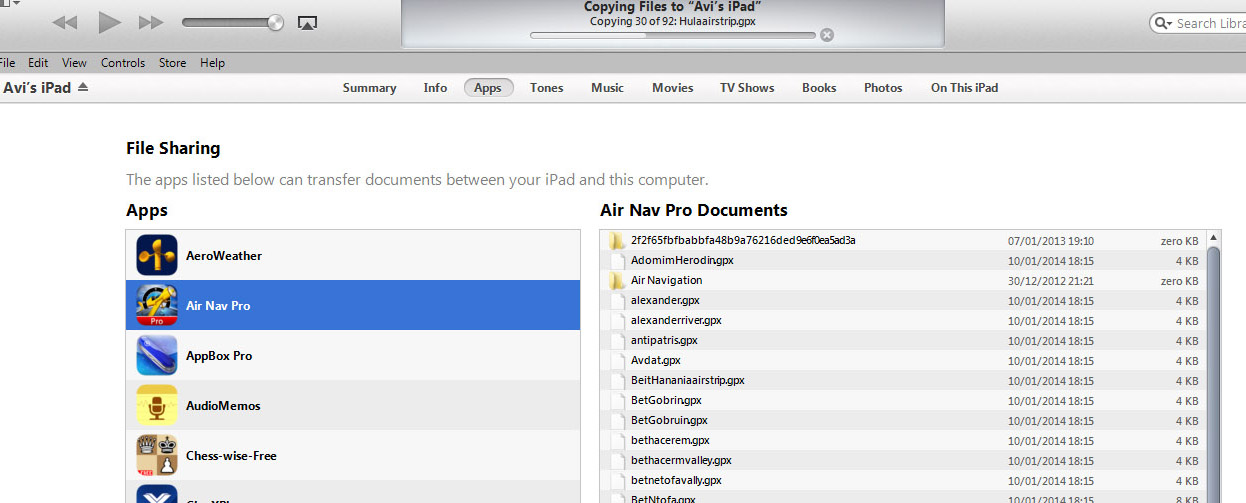Cancel the file copy operation
The width and height of the screenshot is (1246, 503).
click(x=826, y=35)
